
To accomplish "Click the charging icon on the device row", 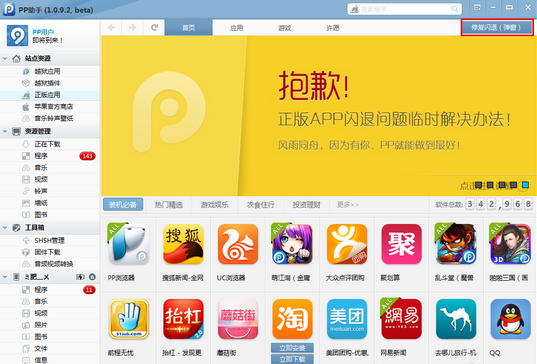I will pyautogui.click(x=80, y=277).
